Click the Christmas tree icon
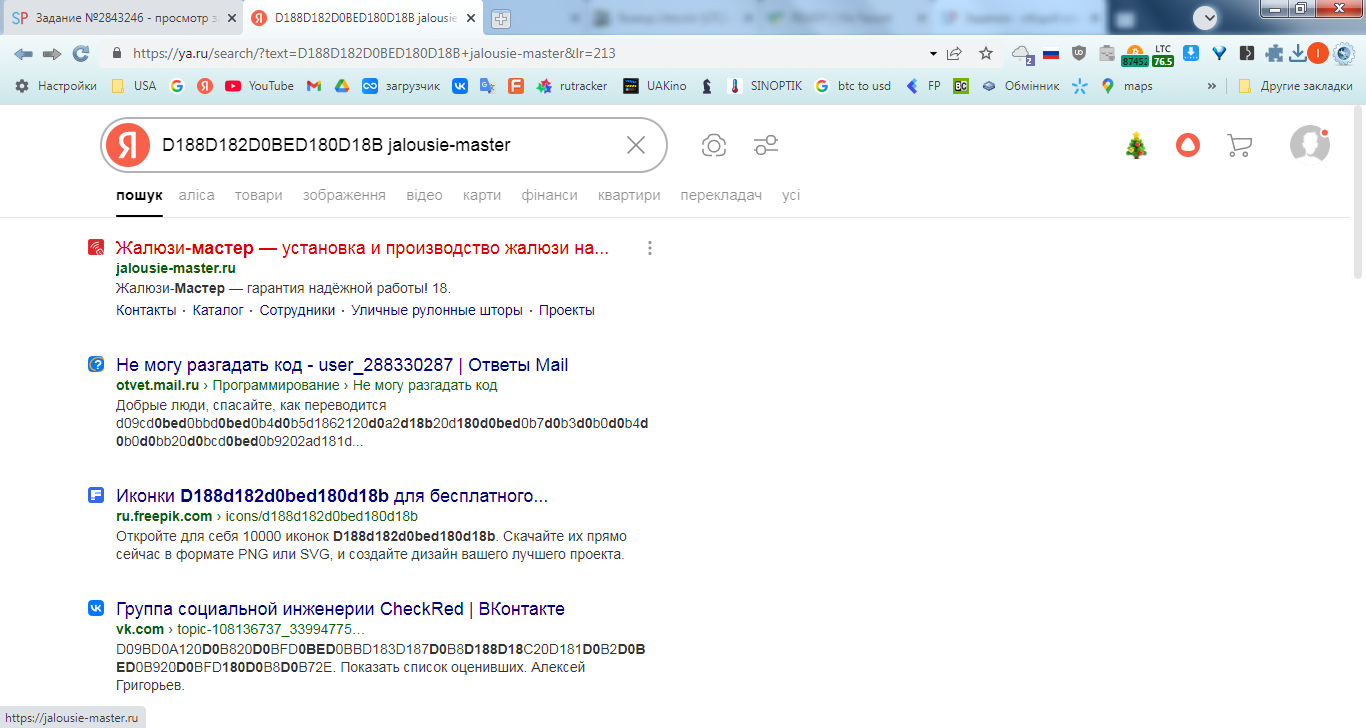This screenshot has height=728, width=1366. coord(1136,145)
